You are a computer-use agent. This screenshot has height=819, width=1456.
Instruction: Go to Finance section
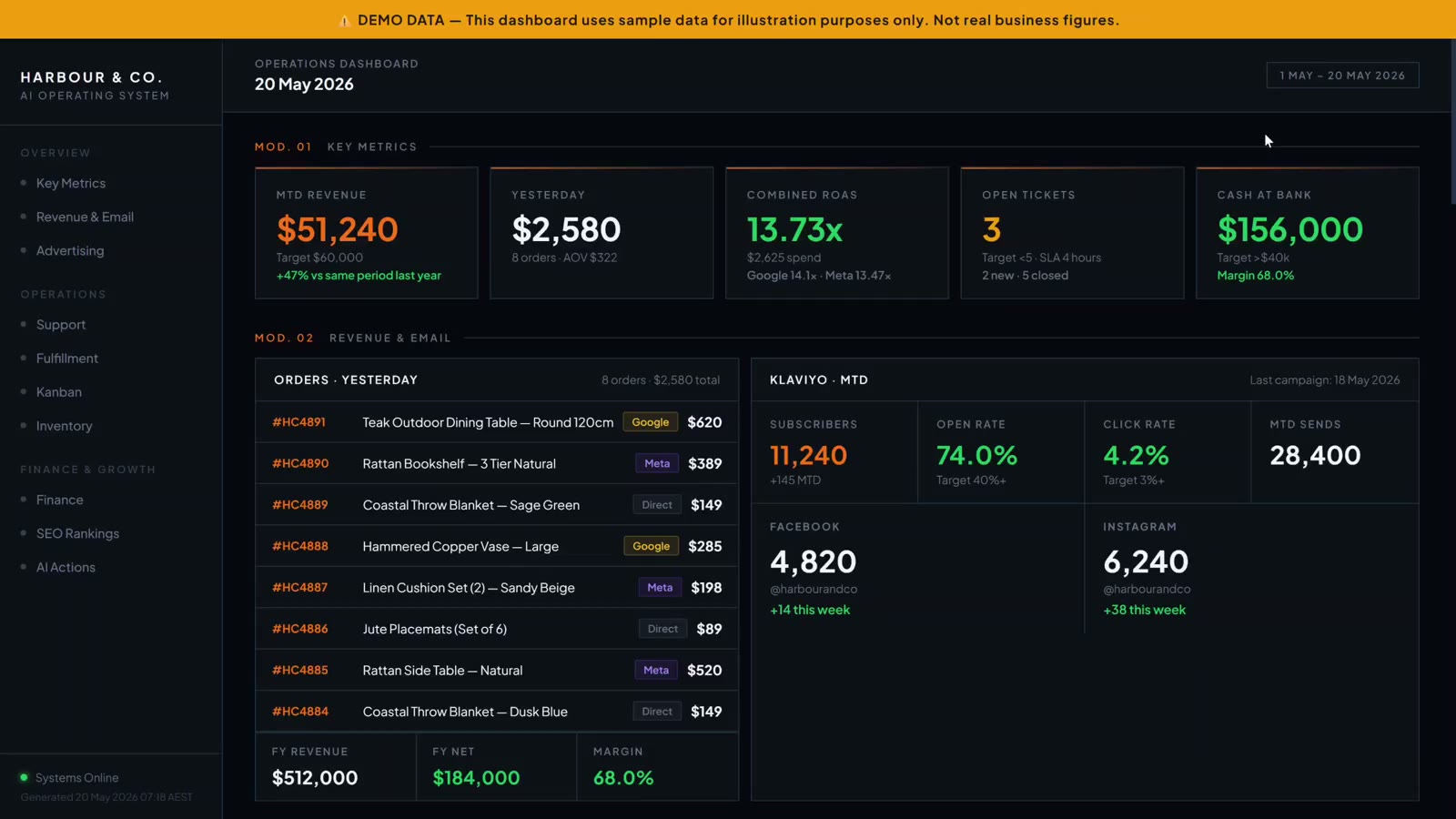click(x=59, y=500)
